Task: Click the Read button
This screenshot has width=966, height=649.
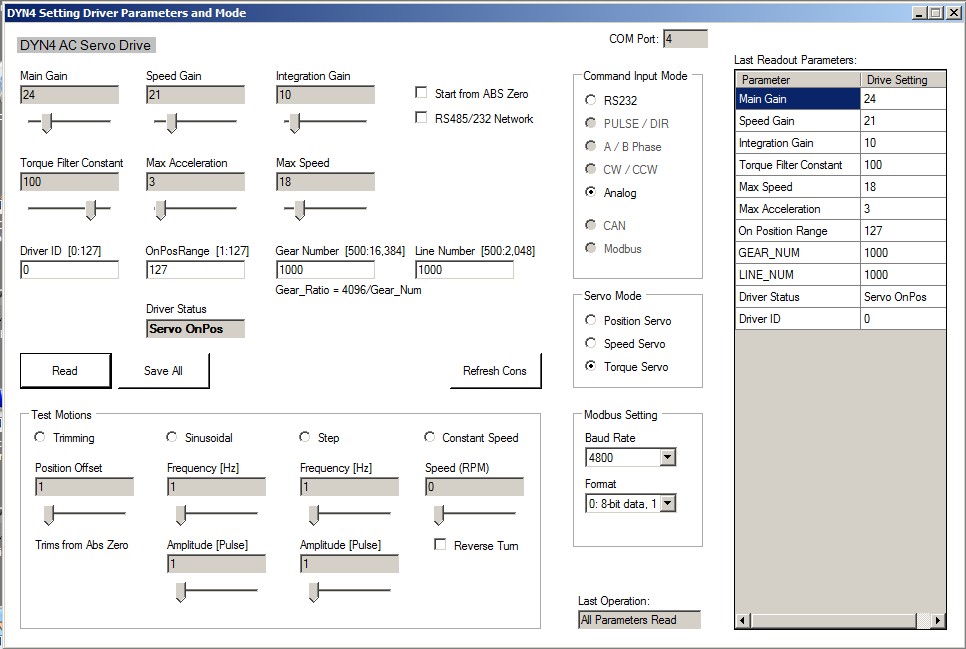Action: 65,371
